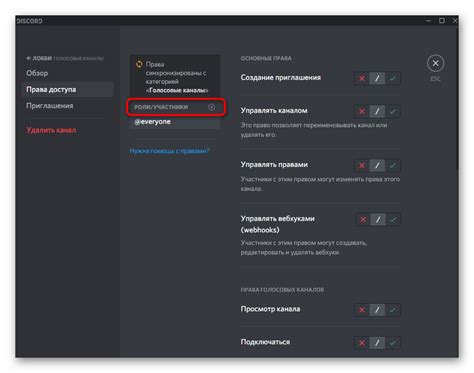The image size is (474, 373).
Task: Click the Управлять правами label
Action: tap(274, 164)
